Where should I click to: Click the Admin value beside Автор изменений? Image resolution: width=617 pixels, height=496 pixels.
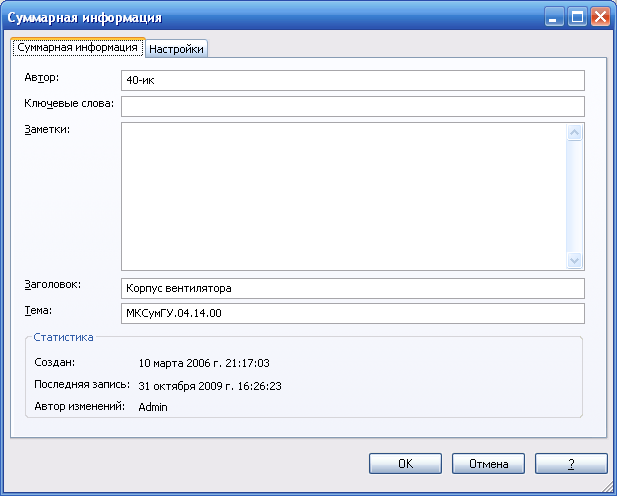153,407
